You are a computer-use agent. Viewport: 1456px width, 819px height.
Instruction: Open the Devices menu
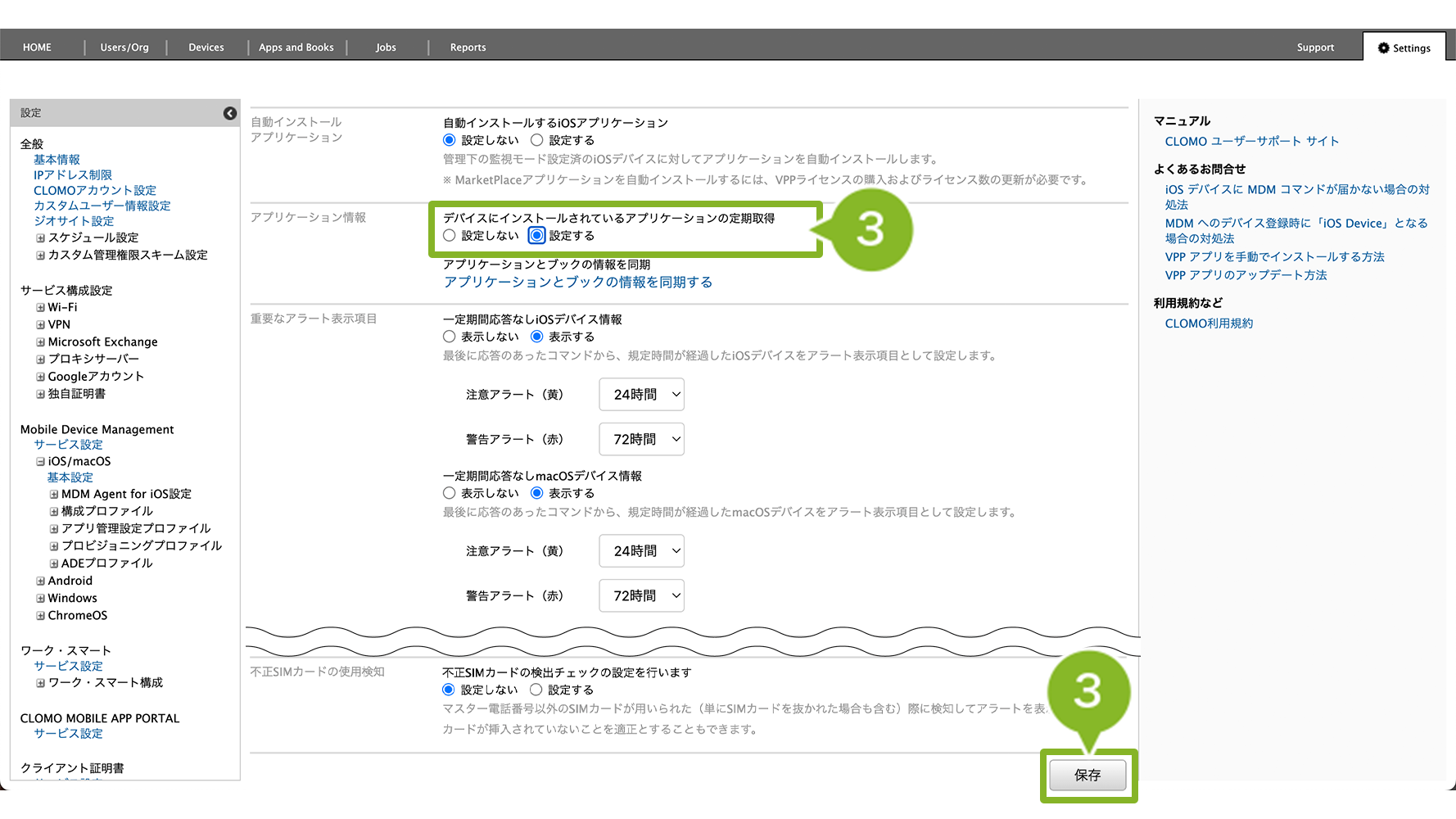pyautogui.click(x=206, y=48)
